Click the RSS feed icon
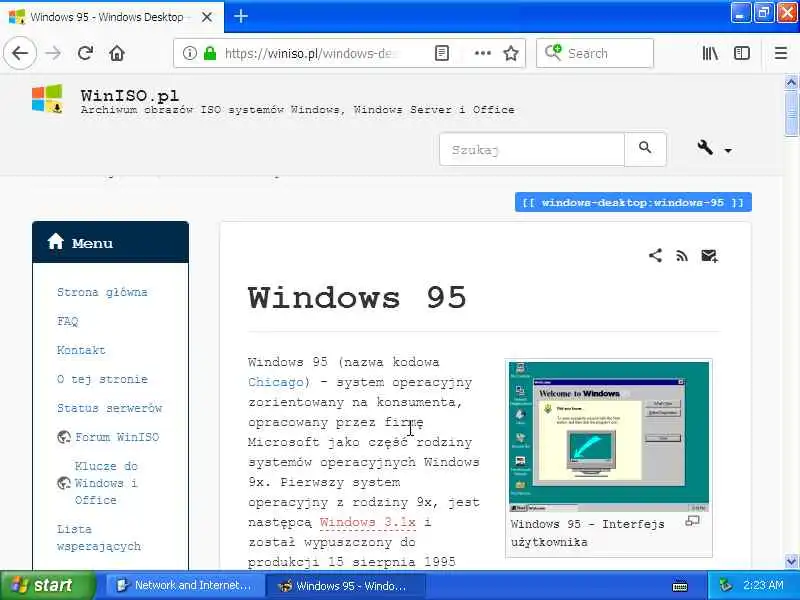This screenshot has width=800, height=600. point(682,256)
